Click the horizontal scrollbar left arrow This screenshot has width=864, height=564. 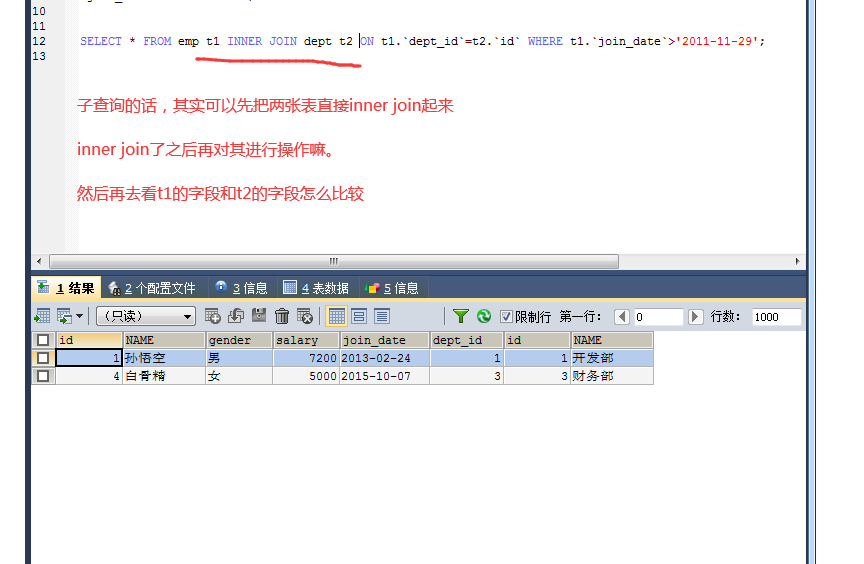(39, 261)
